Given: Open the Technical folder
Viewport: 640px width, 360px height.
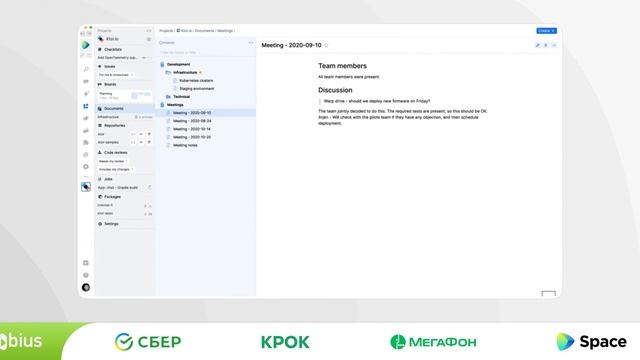Looking at the screenshot, I should point(181,97).
